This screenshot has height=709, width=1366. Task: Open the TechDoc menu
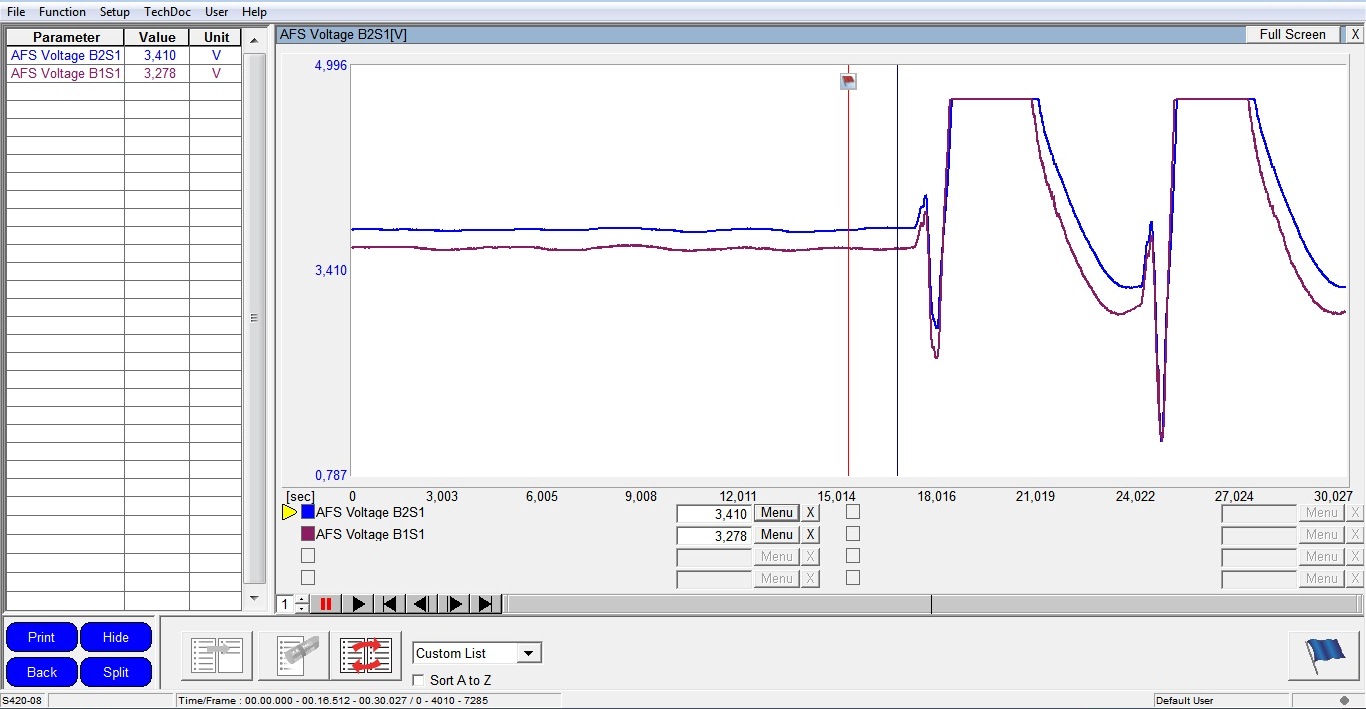click(167, 12)
